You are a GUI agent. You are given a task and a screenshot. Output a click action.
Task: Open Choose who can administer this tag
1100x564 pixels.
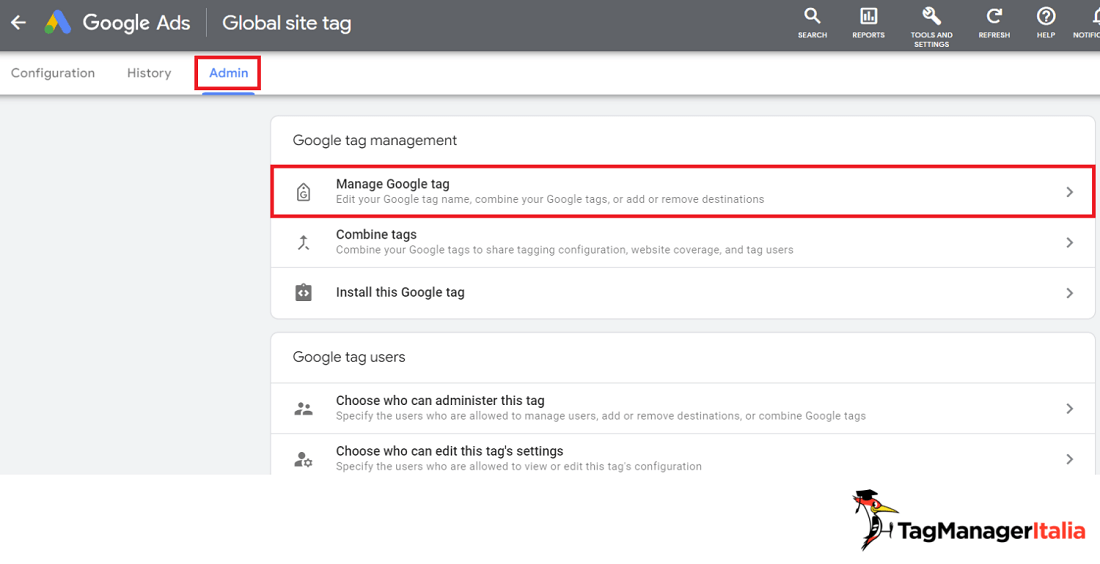coord(683,408)
